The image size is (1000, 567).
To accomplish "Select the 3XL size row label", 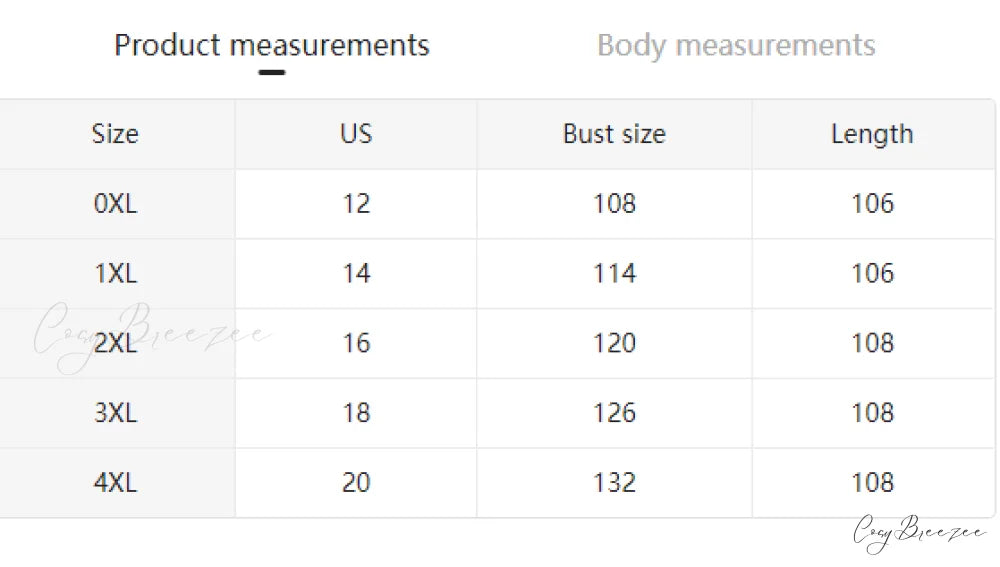I will [x=115, y=413].
